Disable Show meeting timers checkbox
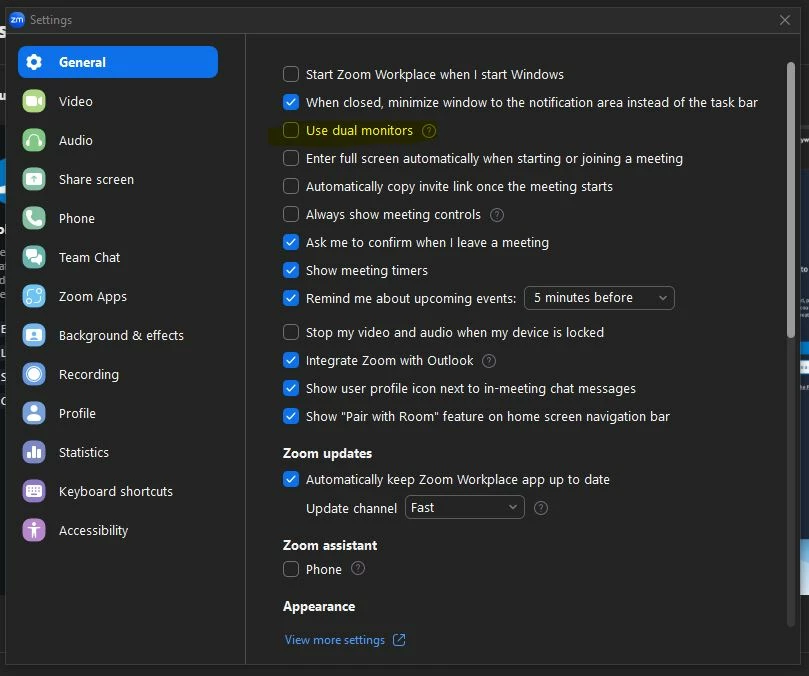This screenshot has height=676, width=809. (x=291, y=270)
